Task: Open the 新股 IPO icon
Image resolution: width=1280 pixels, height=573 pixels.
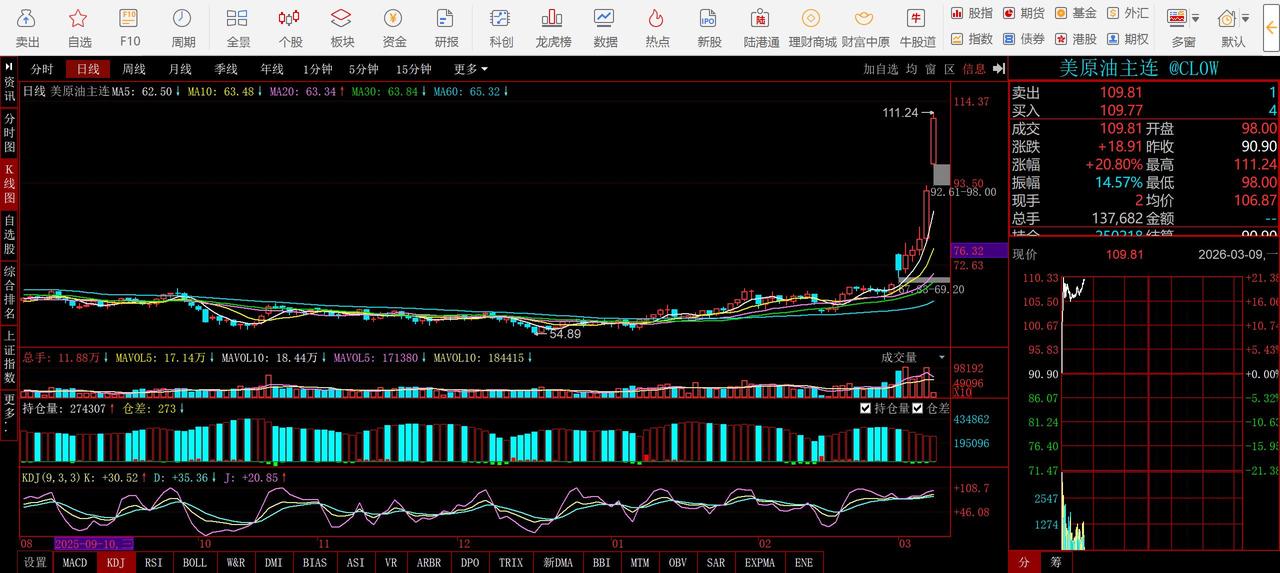Action: click(709, 27)
